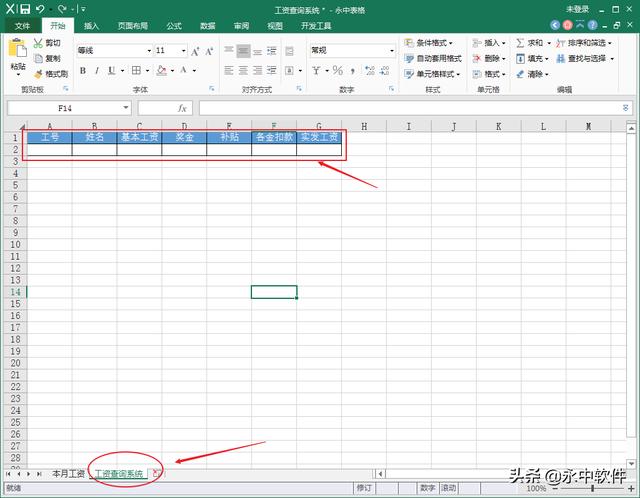Switch to the Insert (插入) ribbon tab
This screenshot has width=640, height=498.
tap(91, 26)
